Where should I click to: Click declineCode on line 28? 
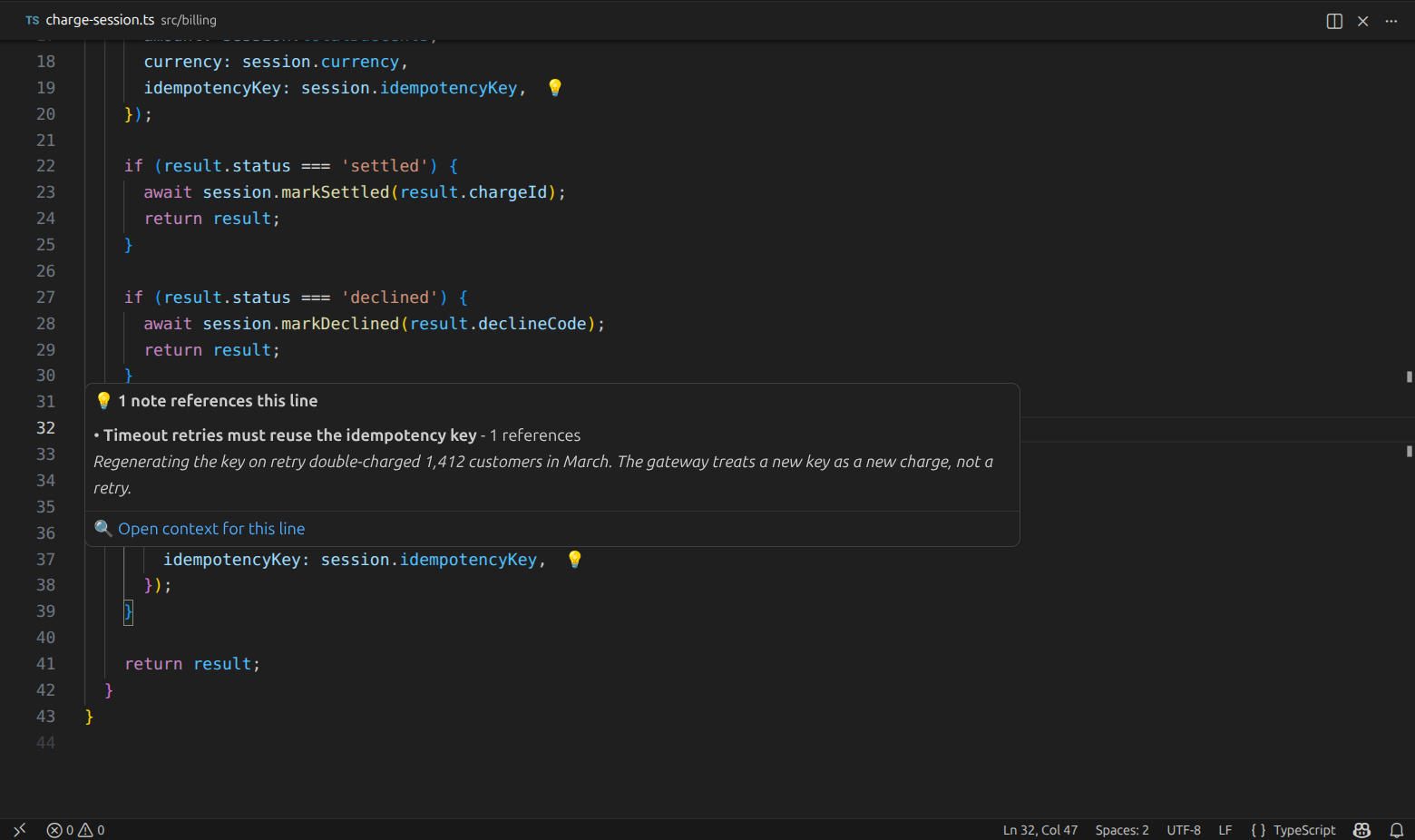coord(532,324)
